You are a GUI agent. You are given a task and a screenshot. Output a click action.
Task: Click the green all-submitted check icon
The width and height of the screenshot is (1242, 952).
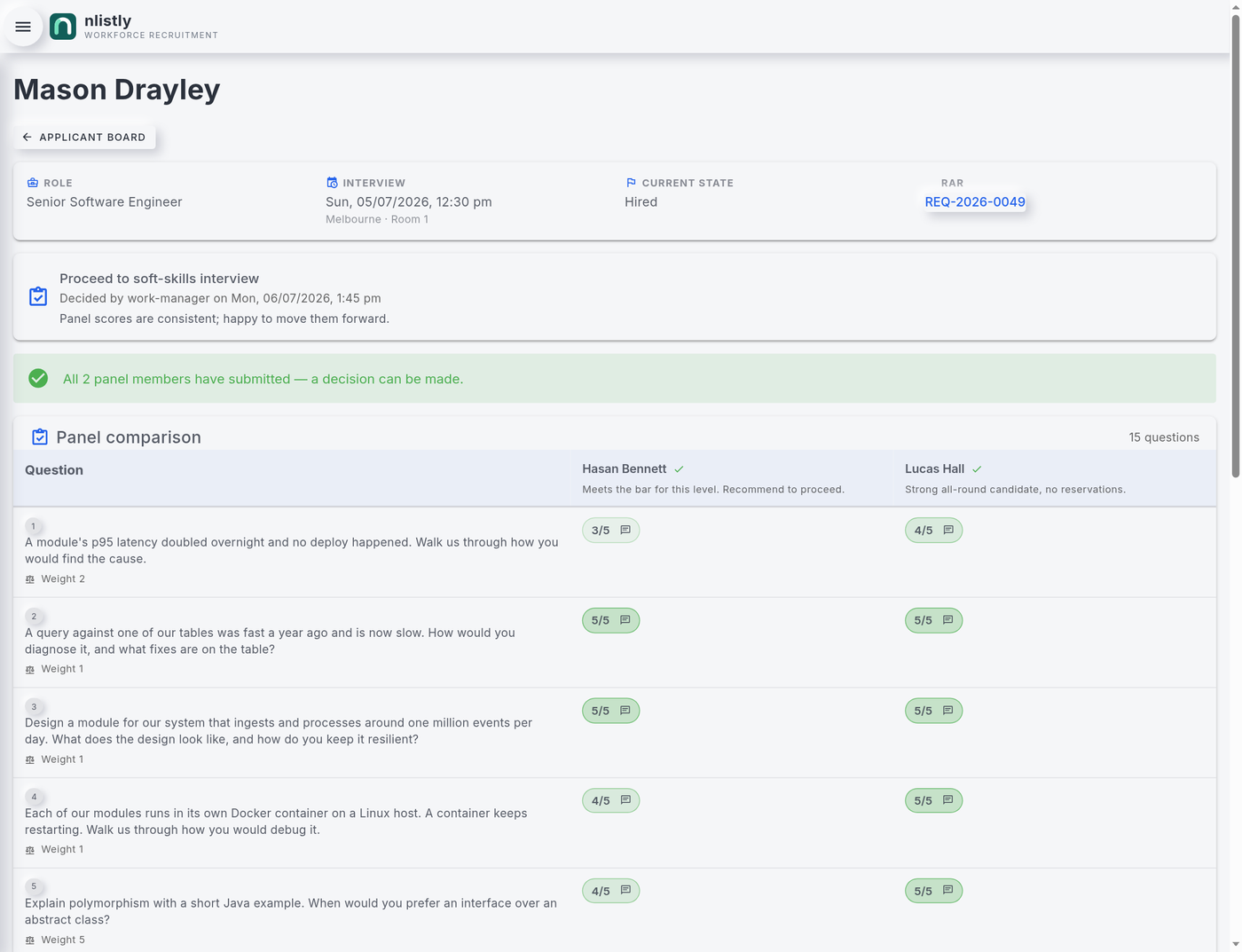point(38,379)
